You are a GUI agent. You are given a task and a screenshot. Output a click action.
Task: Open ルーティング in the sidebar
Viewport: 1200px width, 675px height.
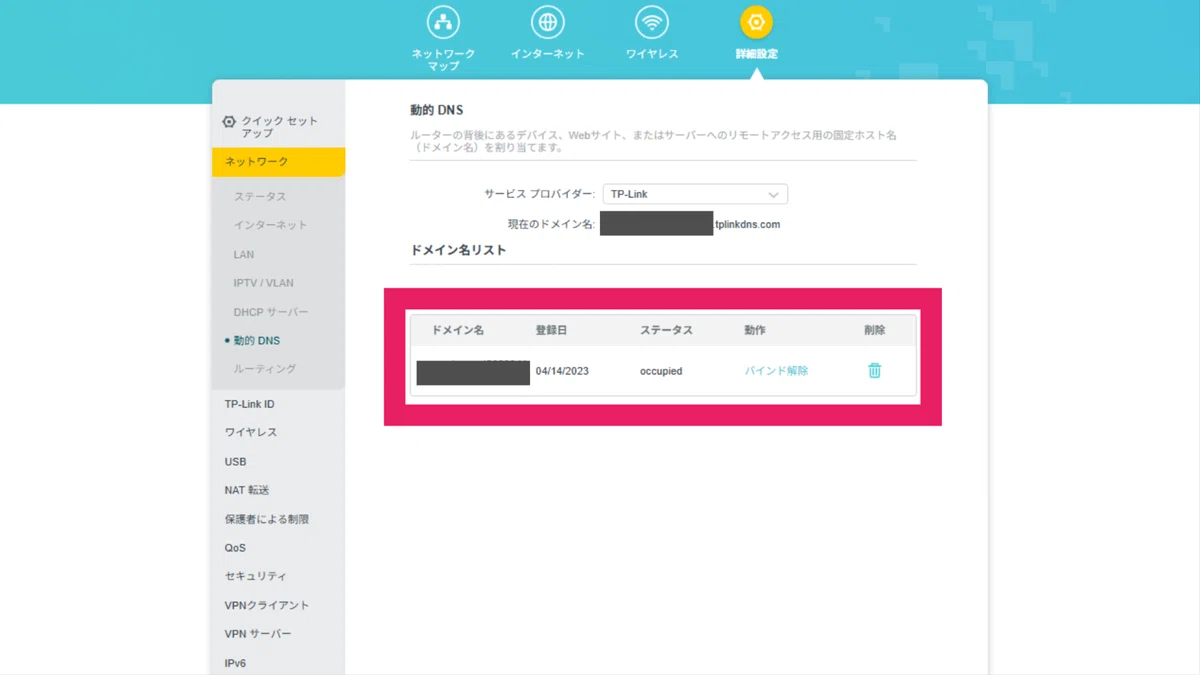pos(265,369)
